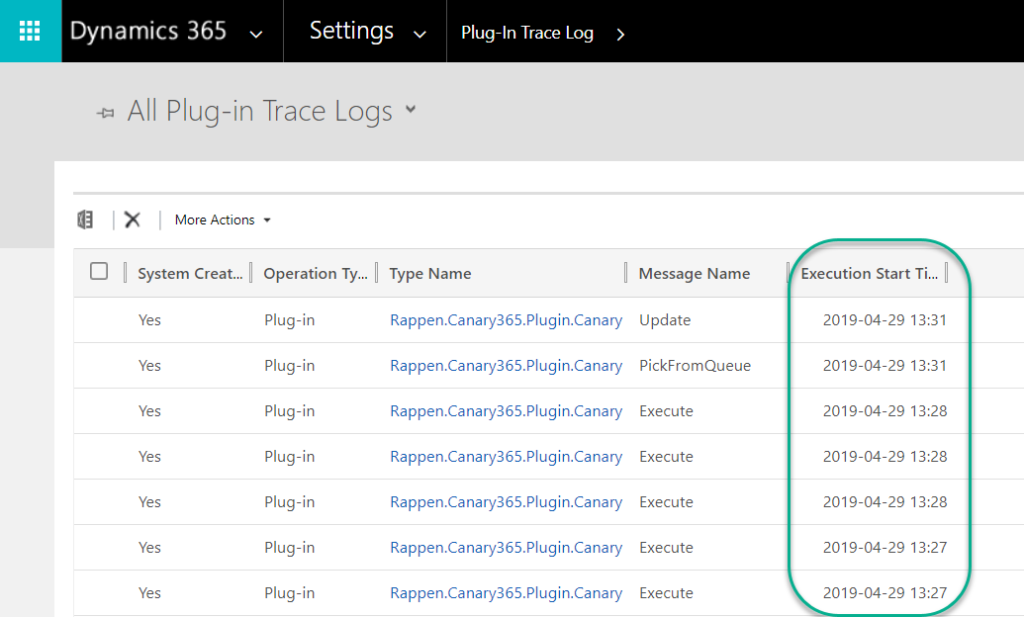This screenshot has width=1024, height=617.
Task: Sort by Type Name column header
Action: tap(430, 273)
